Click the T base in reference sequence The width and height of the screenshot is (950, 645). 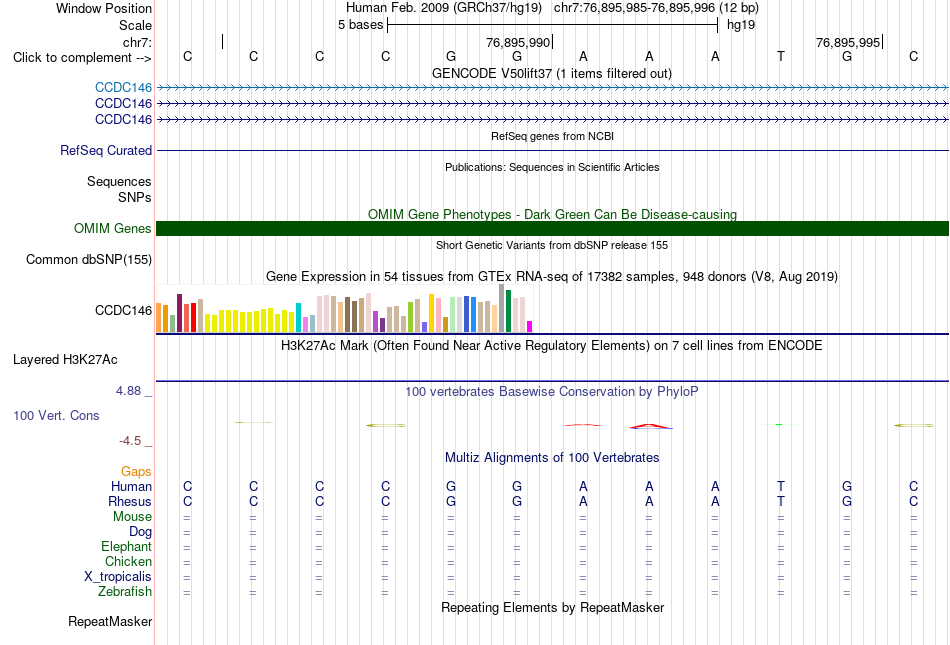[781, 56]
